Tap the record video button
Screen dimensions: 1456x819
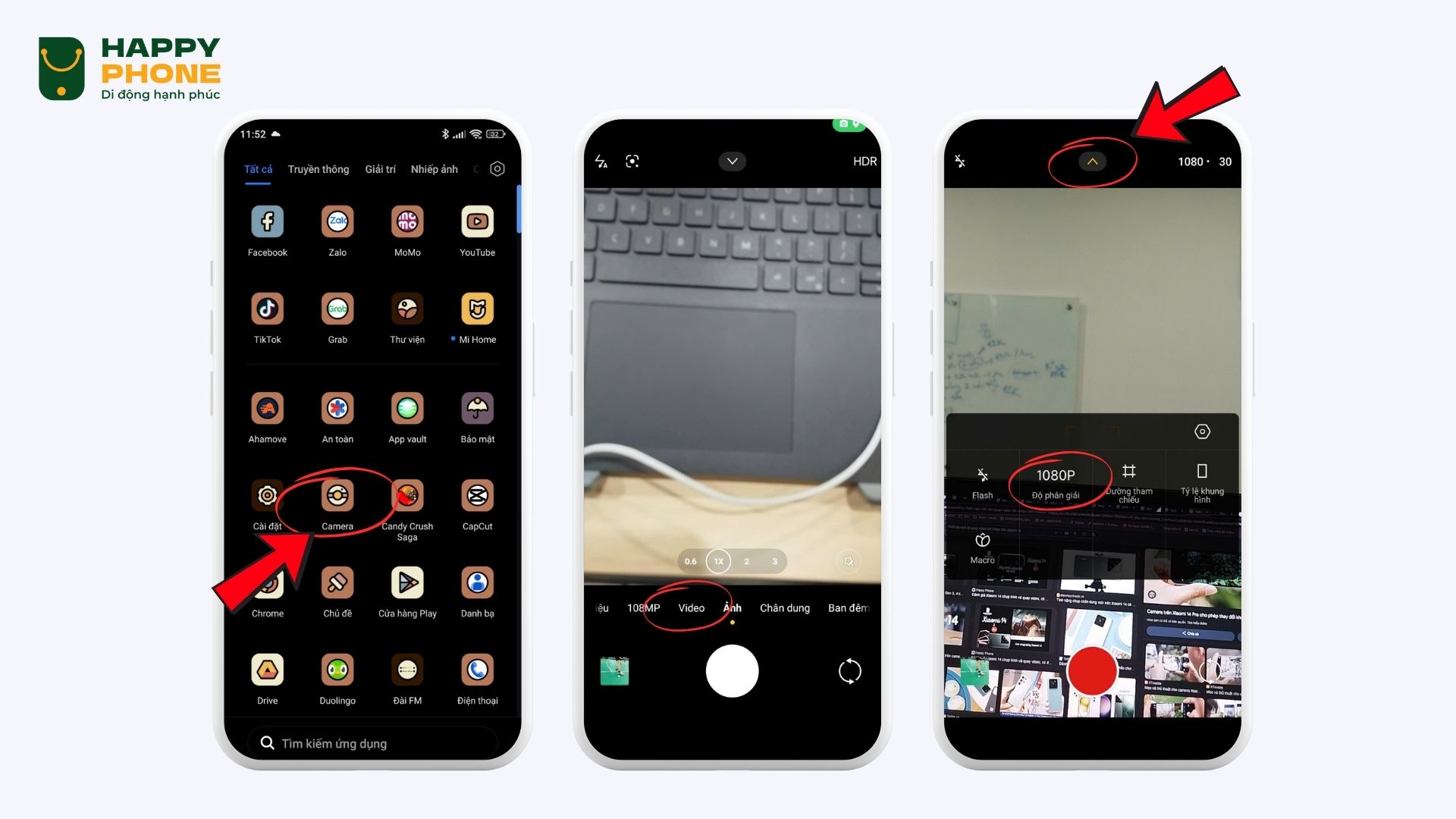click(x=1092, y=671)
